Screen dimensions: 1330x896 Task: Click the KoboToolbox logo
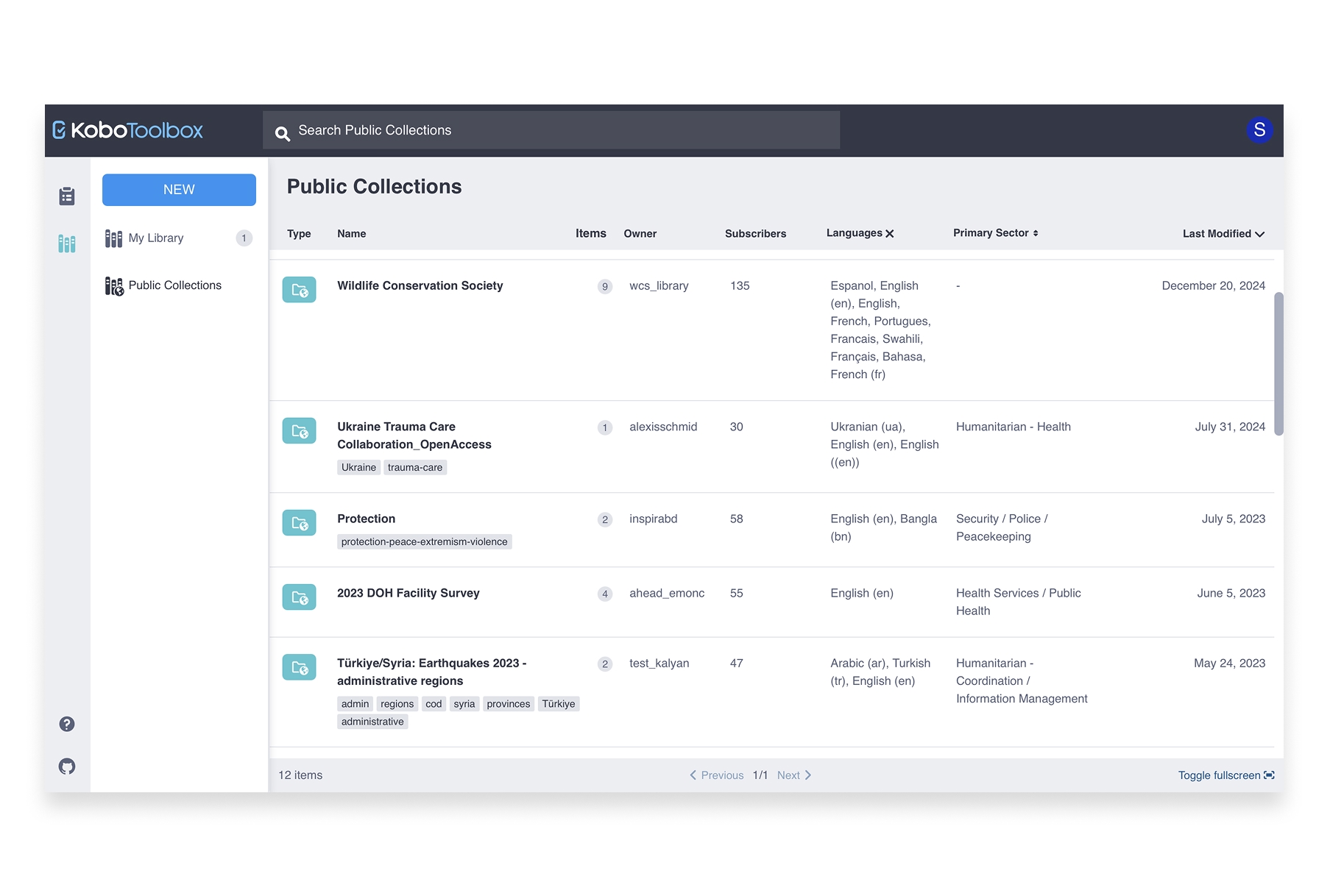pos(128,130)
